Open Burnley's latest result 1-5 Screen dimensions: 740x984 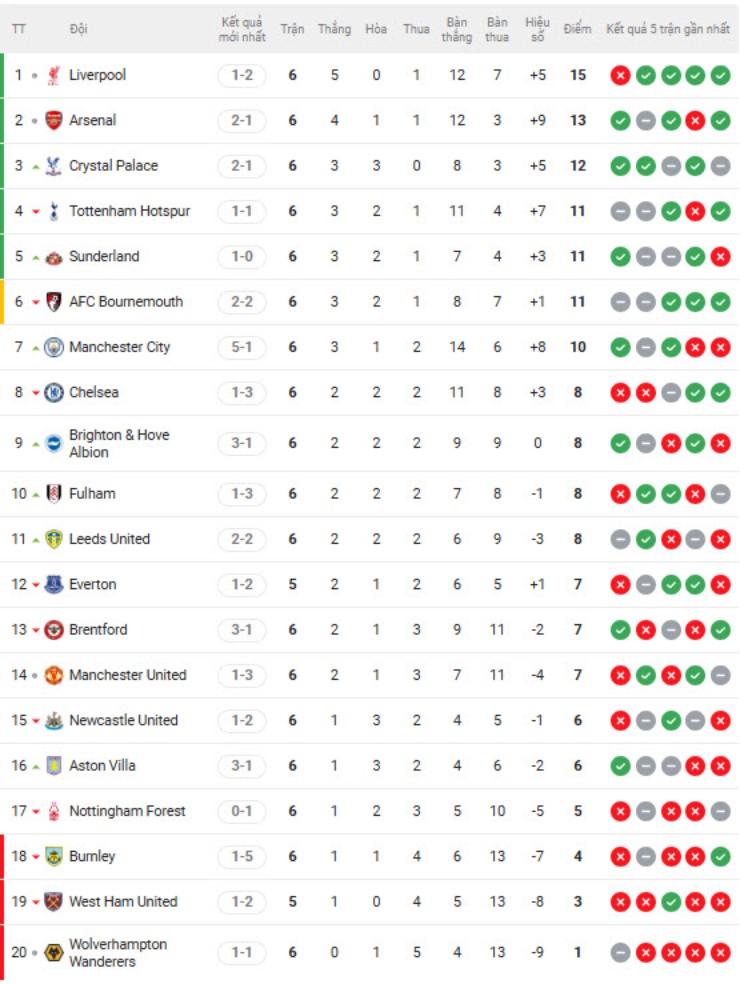click(x=242, y=857)
